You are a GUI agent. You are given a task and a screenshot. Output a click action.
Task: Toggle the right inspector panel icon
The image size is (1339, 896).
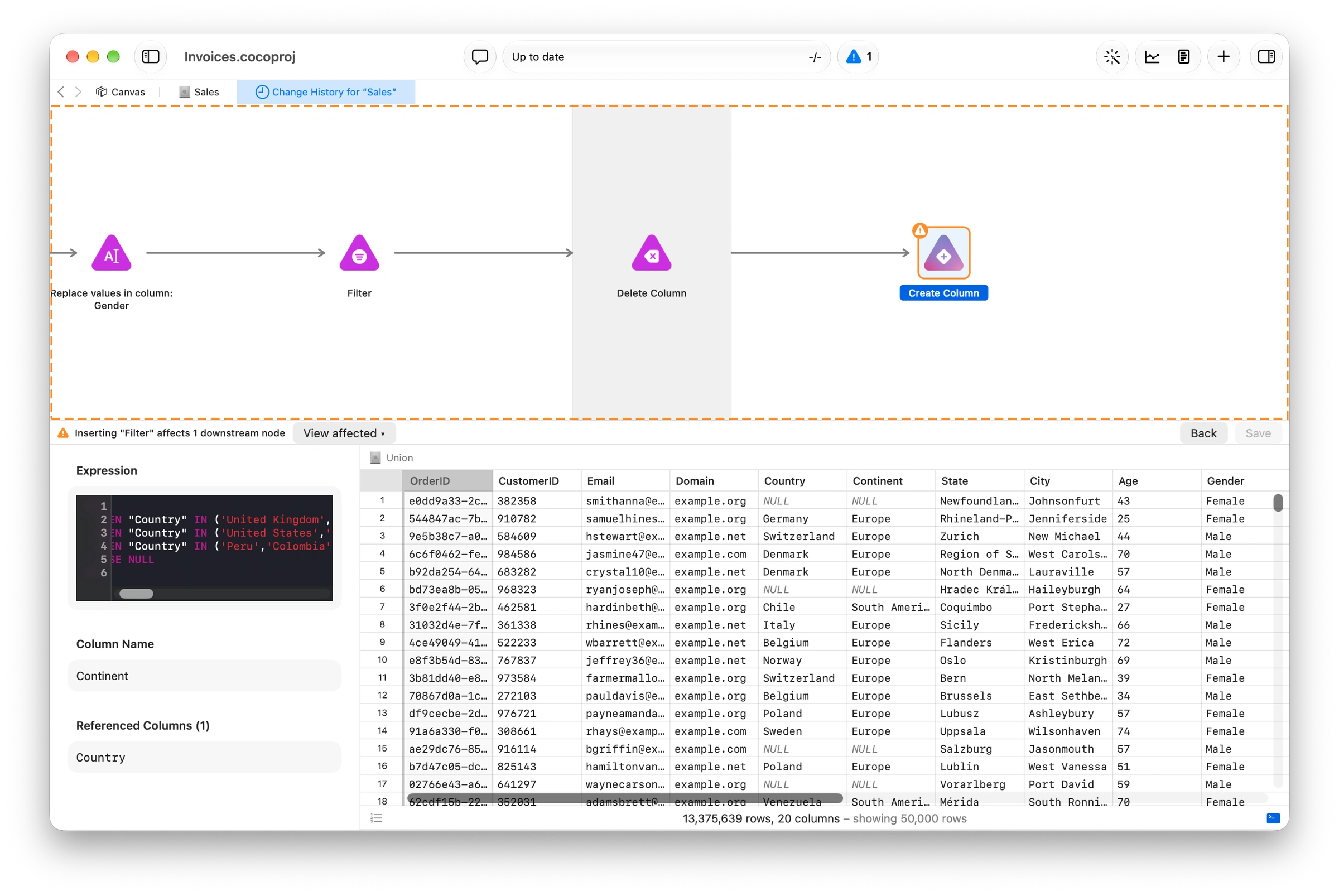pyautogui.click(x=1266, y=56)
